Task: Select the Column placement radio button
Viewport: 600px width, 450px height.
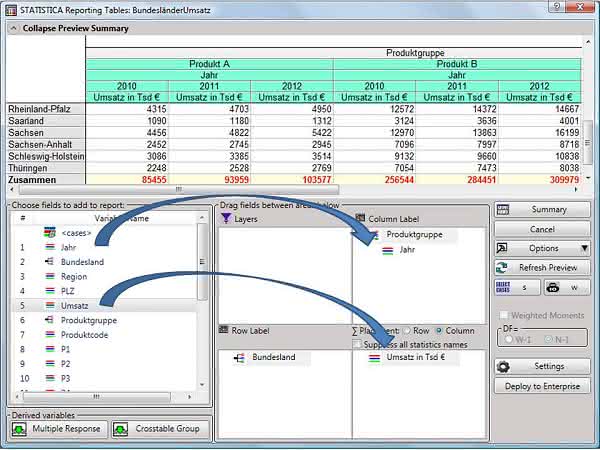Action: [x=439, y=331]
